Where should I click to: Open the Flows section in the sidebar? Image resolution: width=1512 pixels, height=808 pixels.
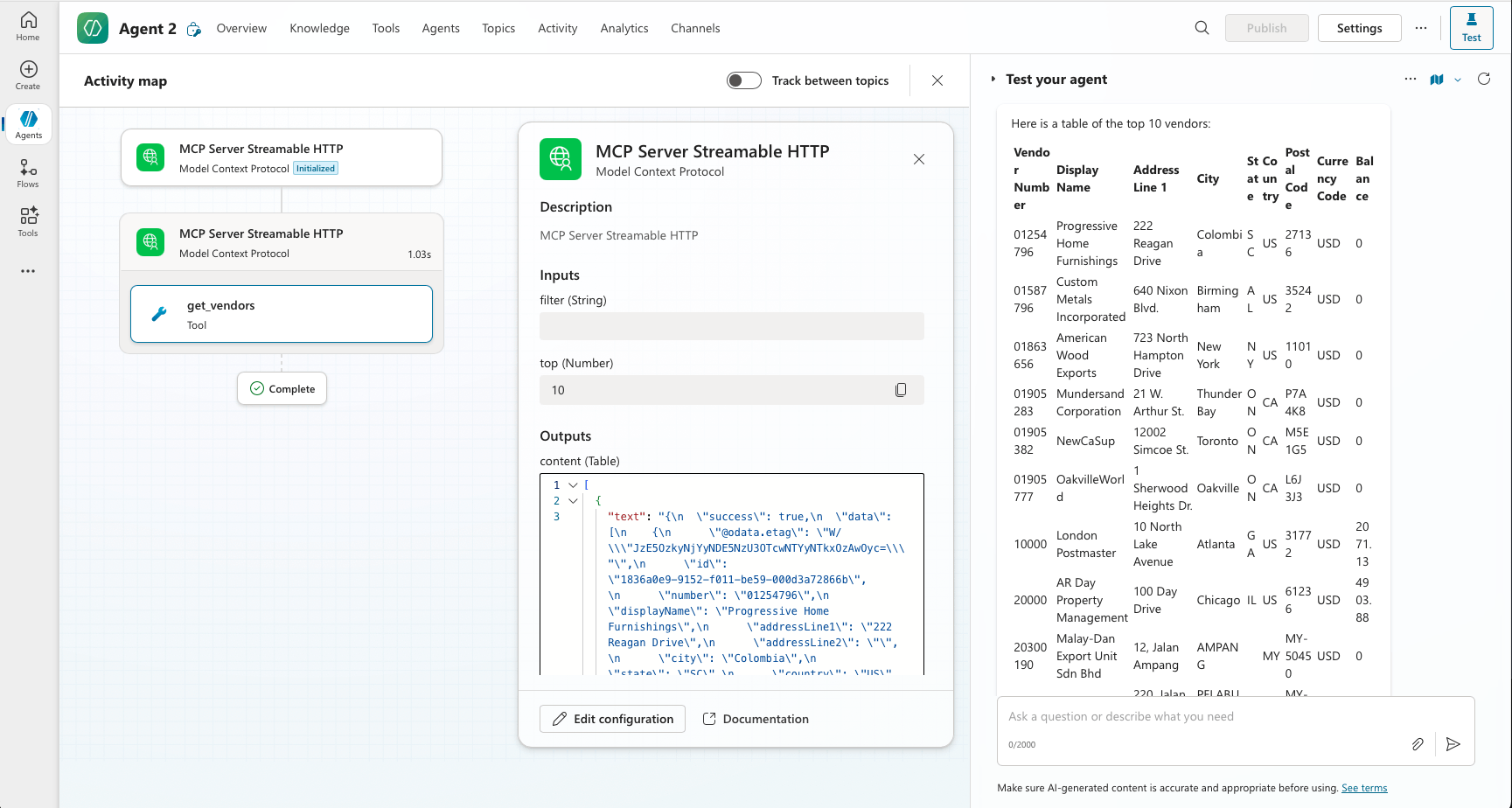tap(27, 171)
